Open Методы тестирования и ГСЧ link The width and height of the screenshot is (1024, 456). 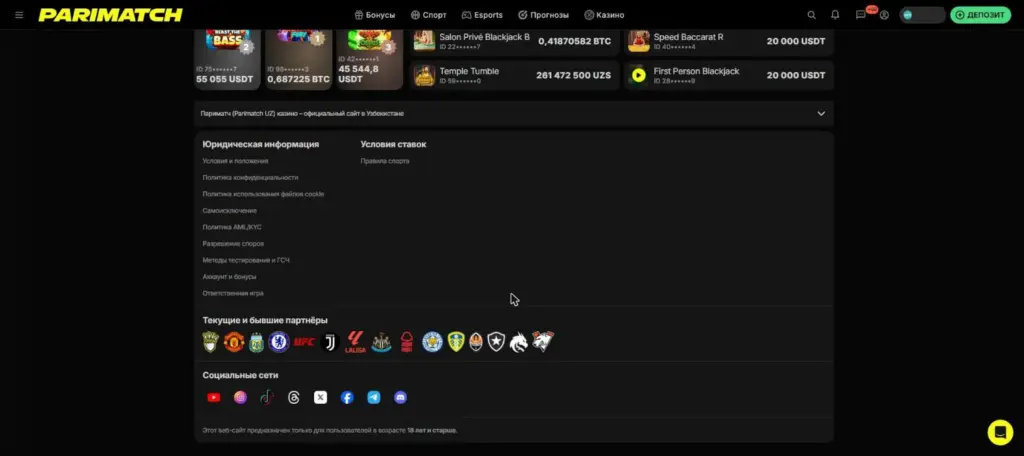246,260
